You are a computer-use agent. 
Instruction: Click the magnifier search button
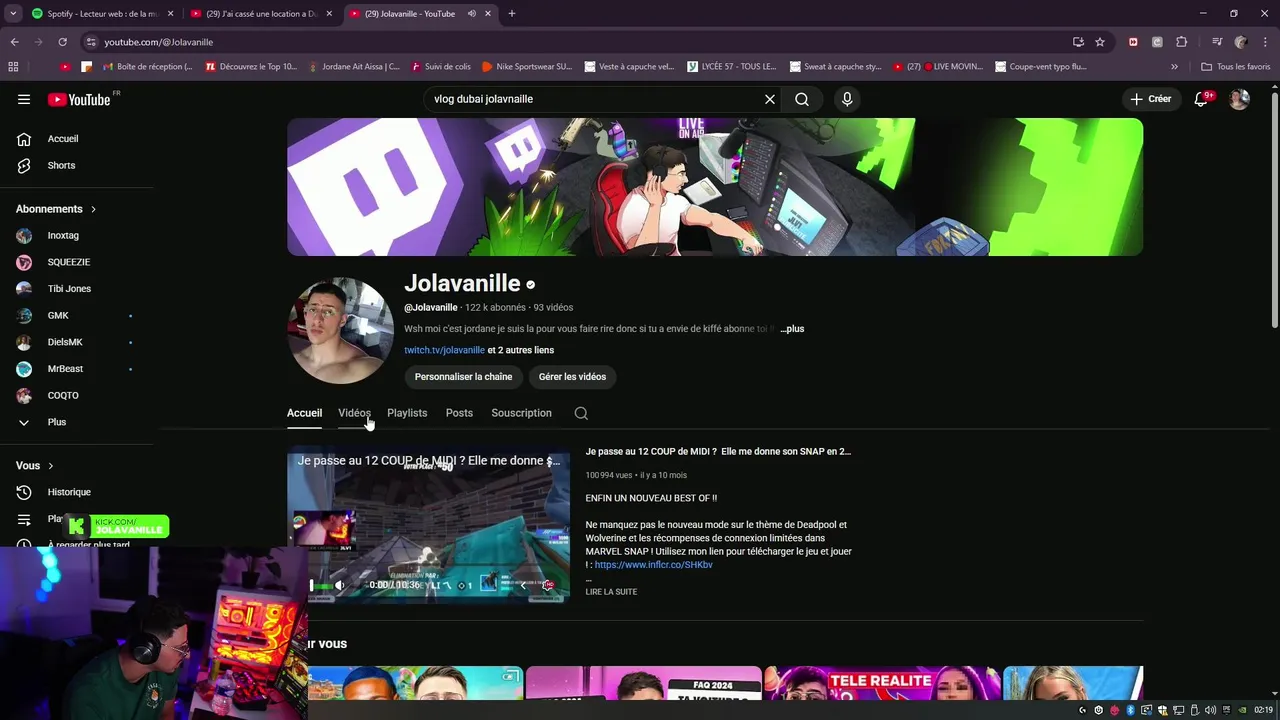[x=802, y=99]
